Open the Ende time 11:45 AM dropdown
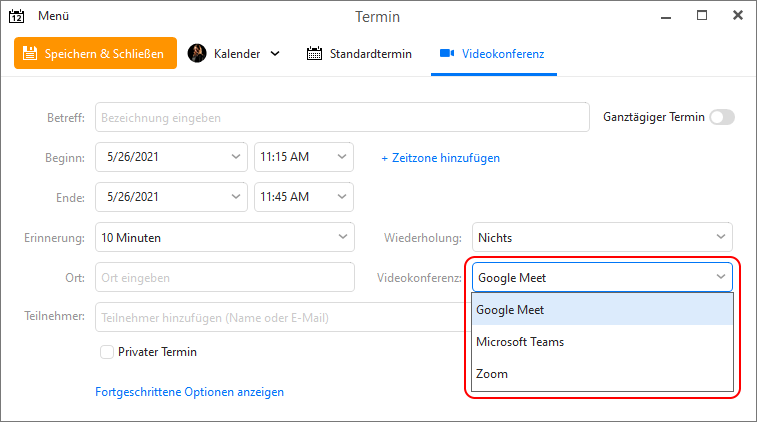 coord(304,197)
